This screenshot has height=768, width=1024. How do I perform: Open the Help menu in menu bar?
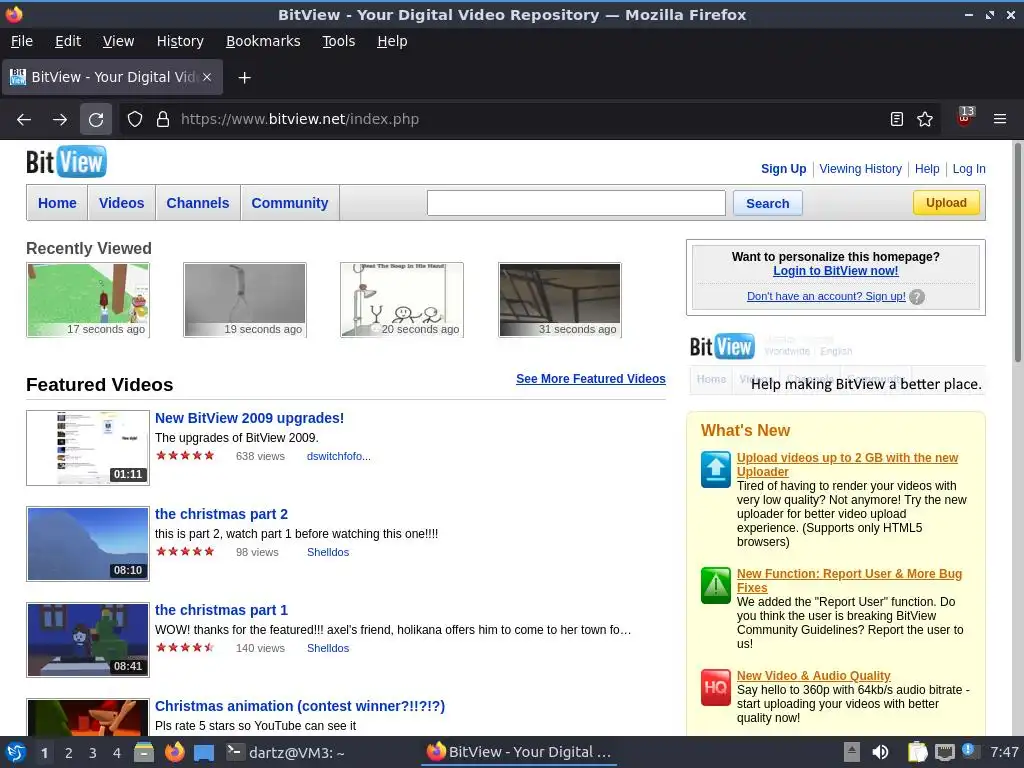392,41
